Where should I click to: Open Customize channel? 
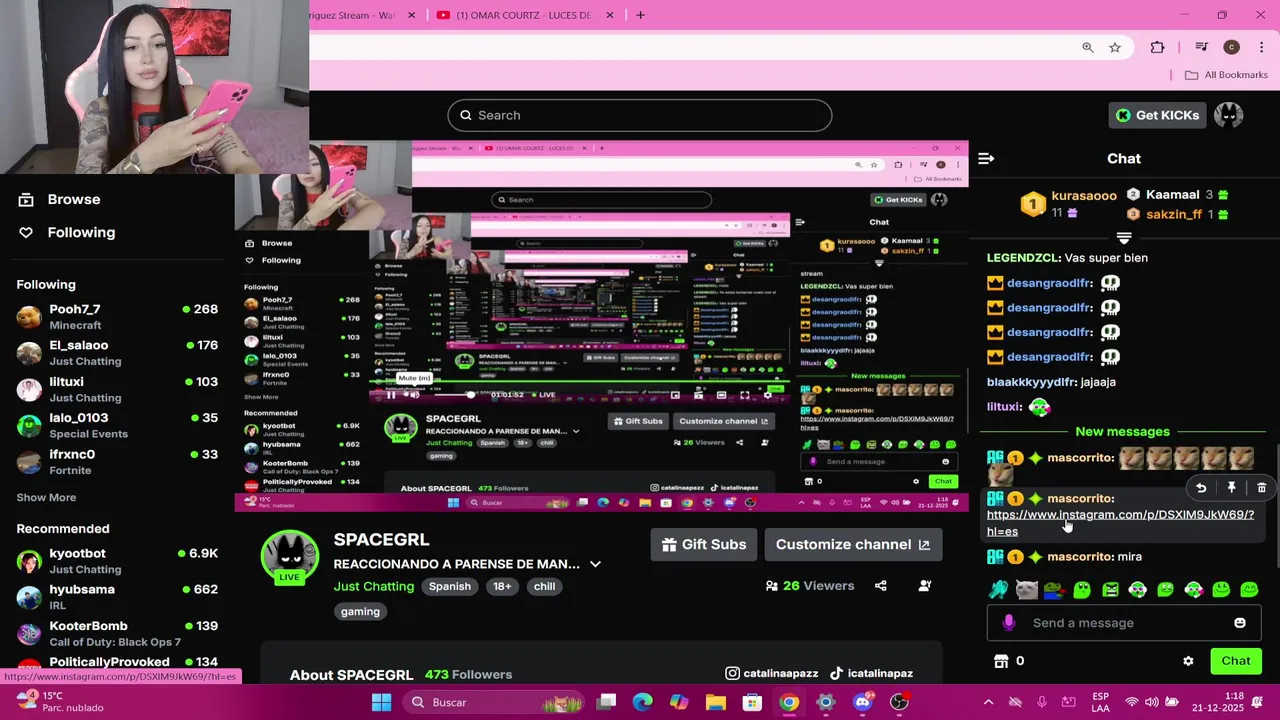[853, 544]
